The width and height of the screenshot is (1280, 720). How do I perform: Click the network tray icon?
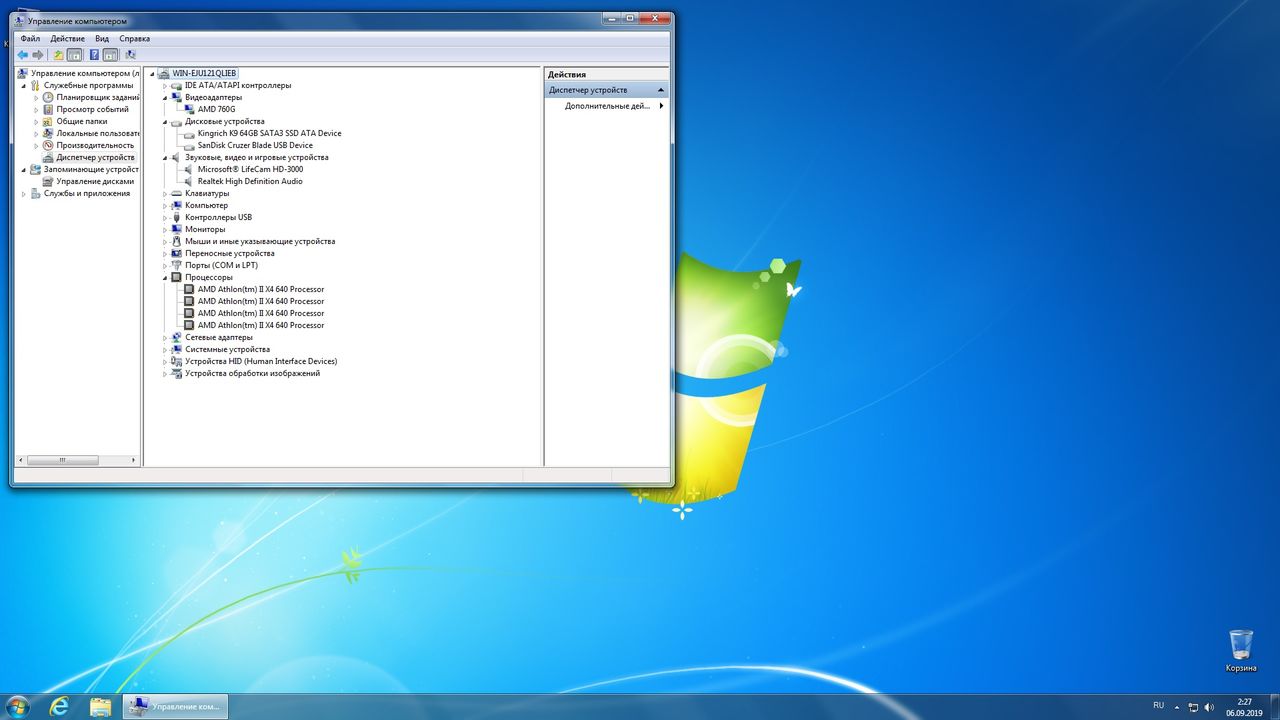click(x=1193, y=707)
